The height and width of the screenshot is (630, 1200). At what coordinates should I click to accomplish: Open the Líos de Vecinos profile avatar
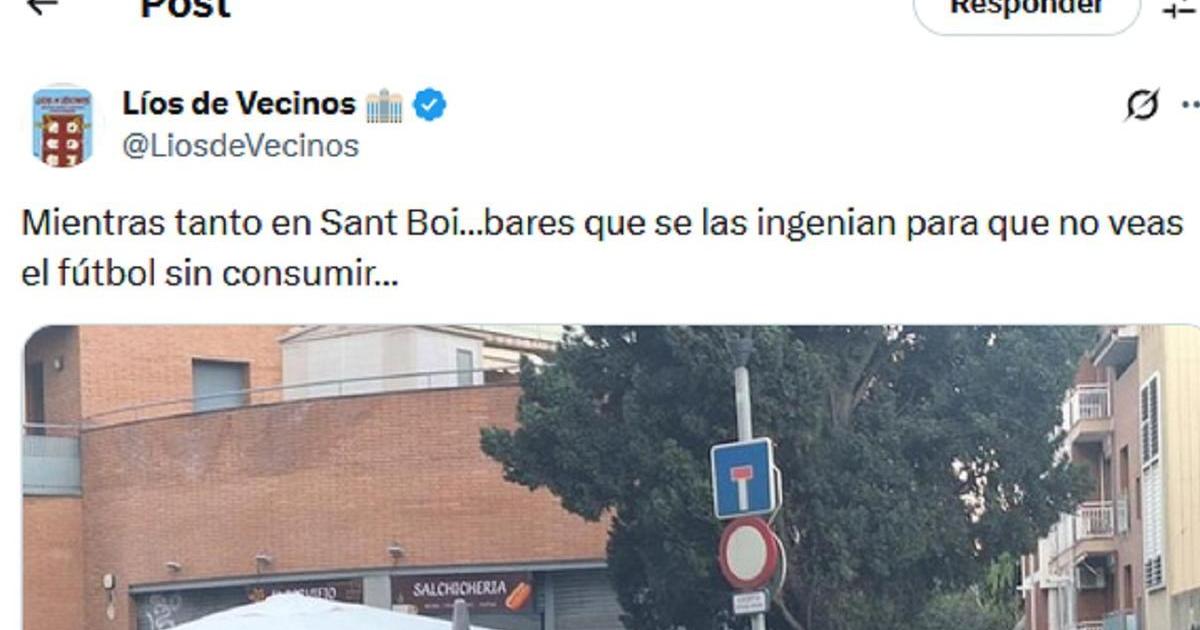coord(62,125)
